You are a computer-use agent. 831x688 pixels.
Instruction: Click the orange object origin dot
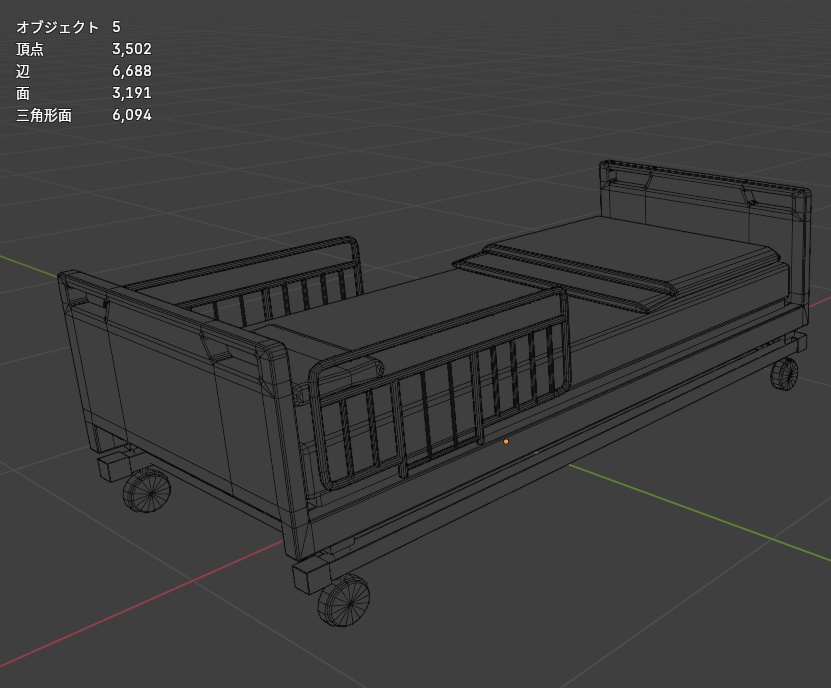tap(506, 441)
